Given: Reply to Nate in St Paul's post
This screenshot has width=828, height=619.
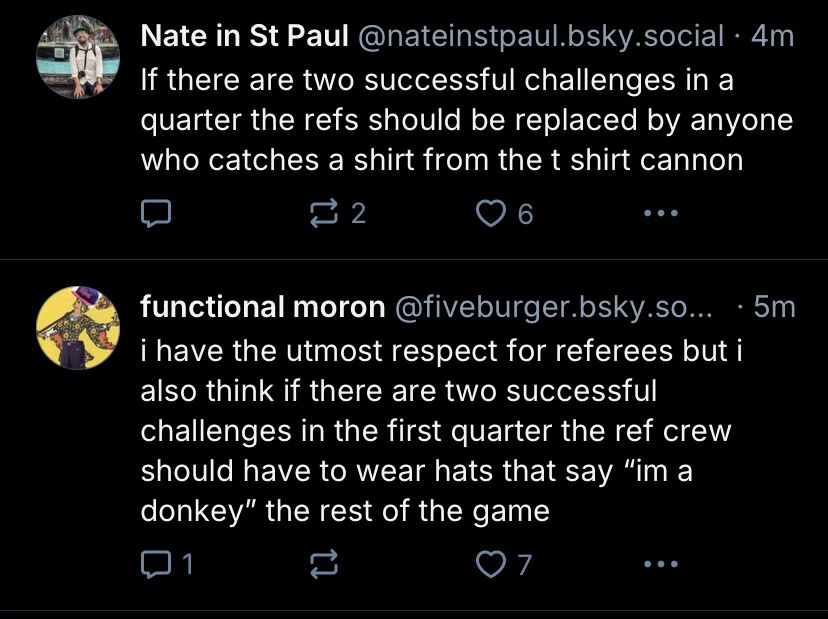Looking at the screenshot, I should tap(157, 212).
